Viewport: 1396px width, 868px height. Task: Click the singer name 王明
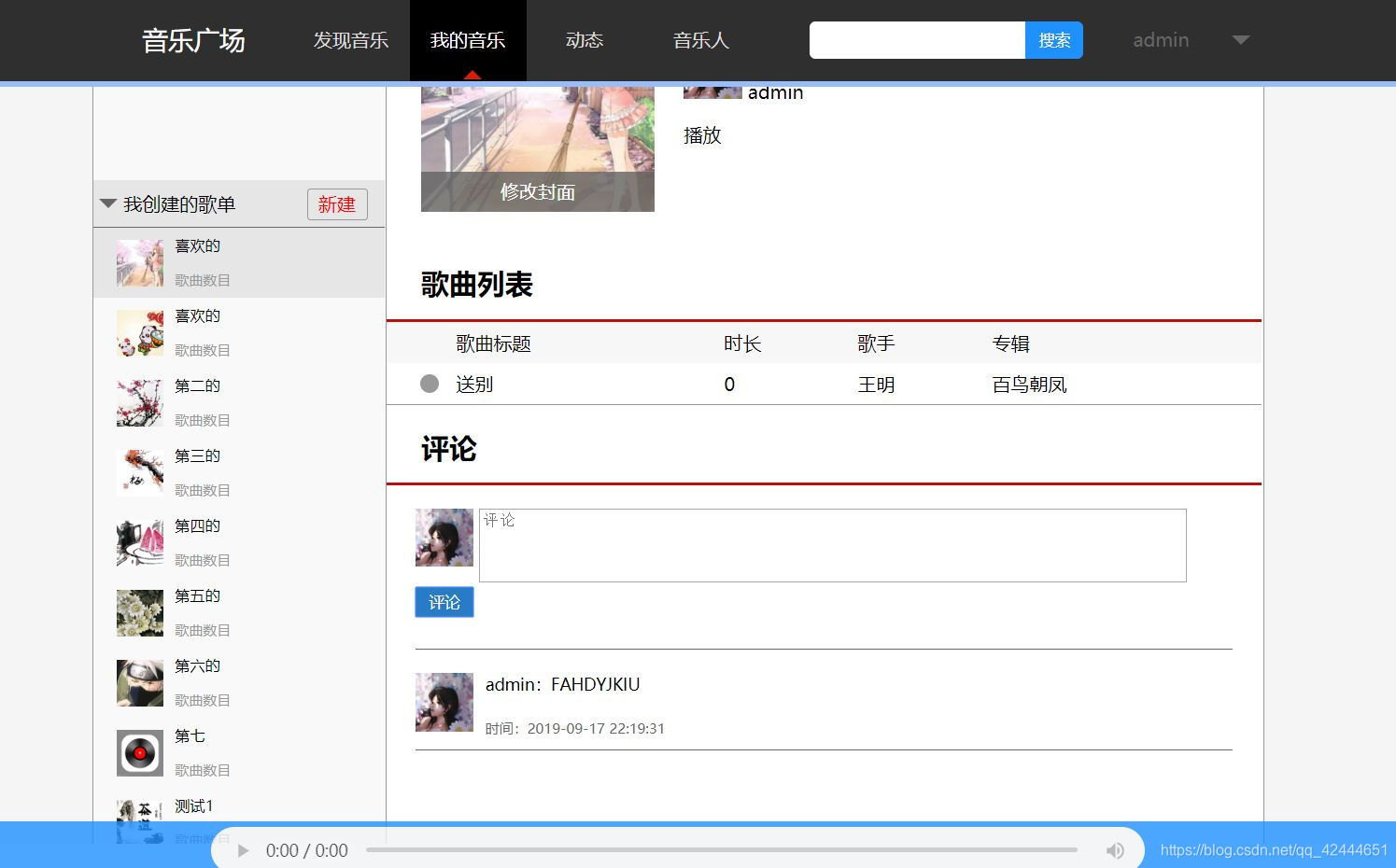coord(876,385)
